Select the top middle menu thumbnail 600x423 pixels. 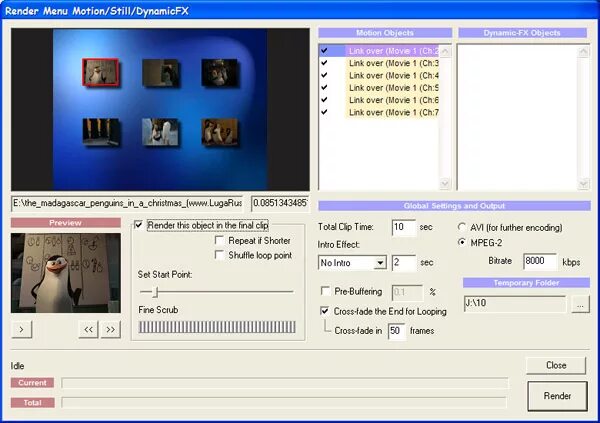[x=160, y=73]
